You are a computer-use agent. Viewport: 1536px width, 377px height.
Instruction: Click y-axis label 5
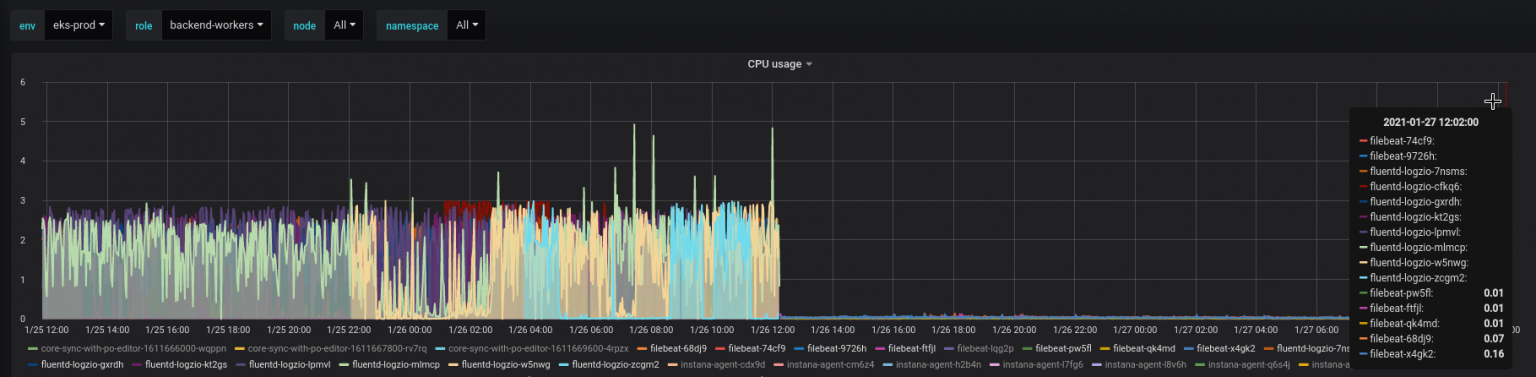tap(23, 122)
